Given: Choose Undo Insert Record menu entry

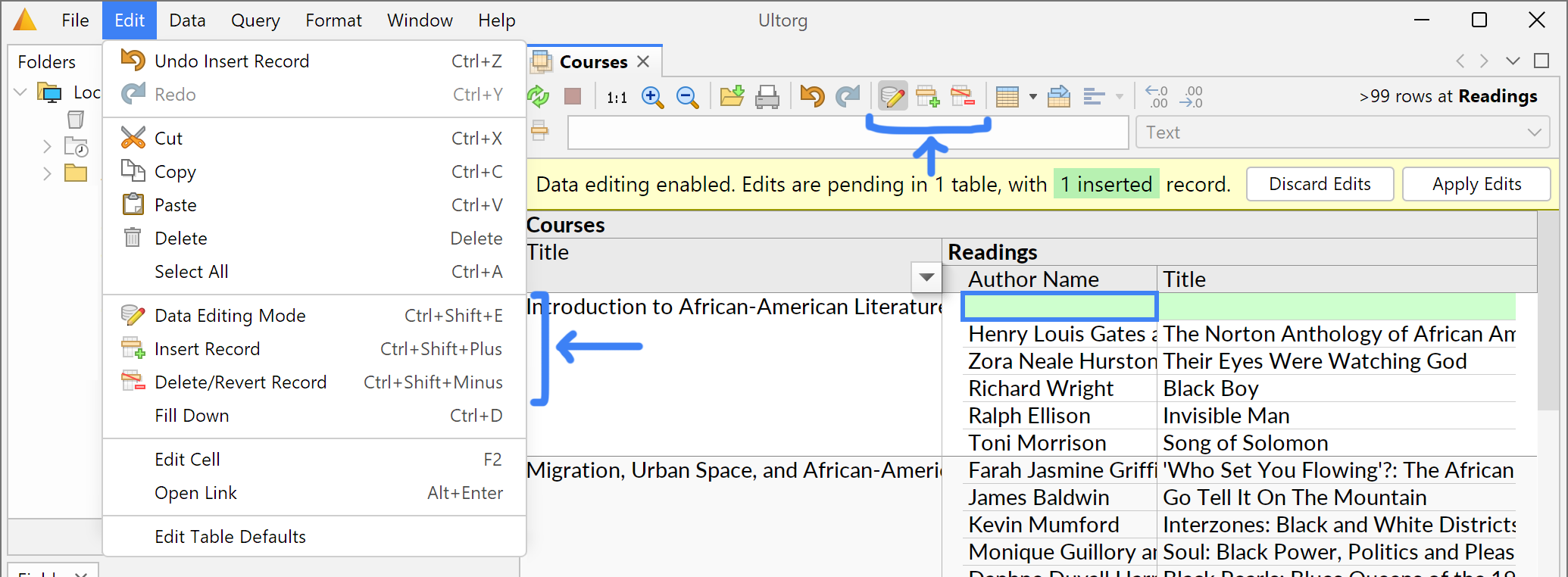Looking at the screenshot, I should [x=314, y=61].
